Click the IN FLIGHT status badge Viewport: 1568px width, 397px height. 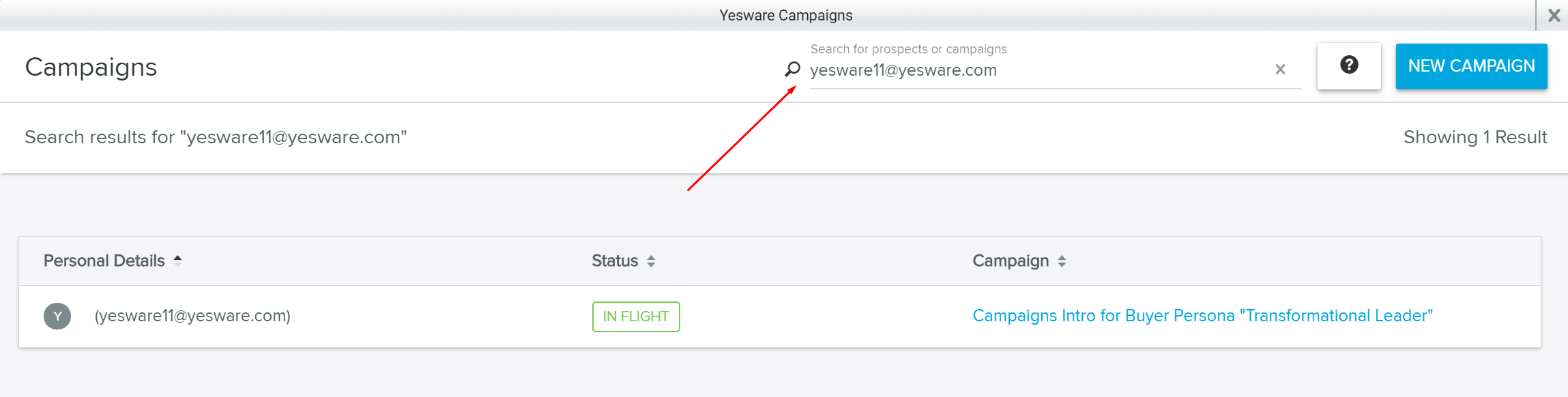pyautogui.click(x=635, y=317)
